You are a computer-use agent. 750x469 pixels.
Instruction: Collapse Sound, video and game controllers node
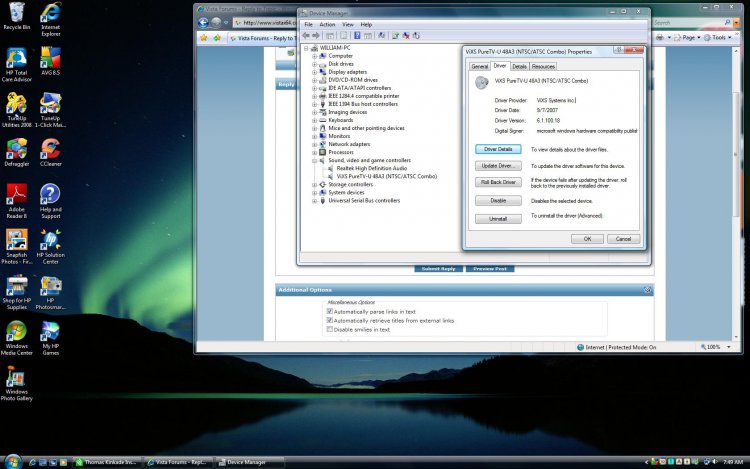tap(314, 161)
